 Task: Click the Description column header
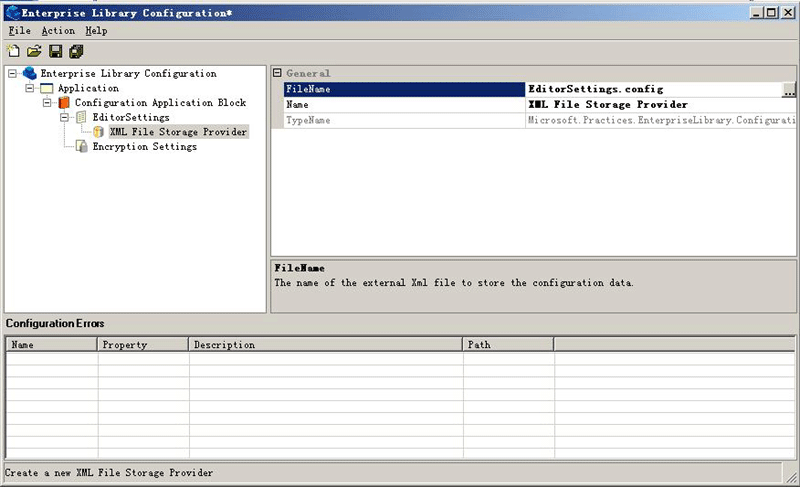[325, 345]
